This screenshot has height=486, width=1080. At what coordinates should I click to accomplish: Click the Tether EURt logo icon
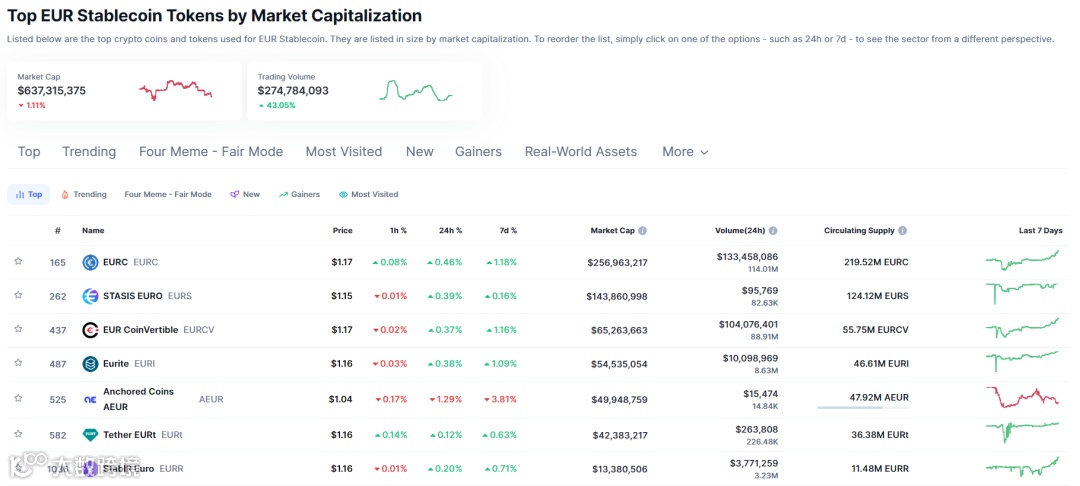pos(90,435)
